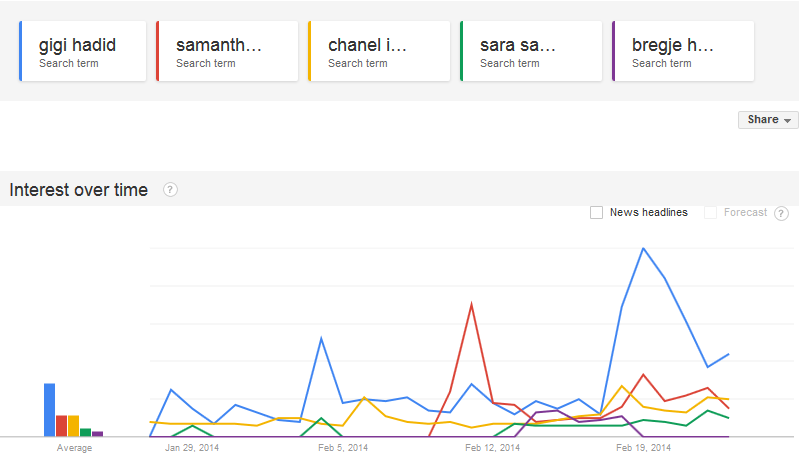
Task: Select the yellow chanel i... search term card
Action: coord(379,52)
